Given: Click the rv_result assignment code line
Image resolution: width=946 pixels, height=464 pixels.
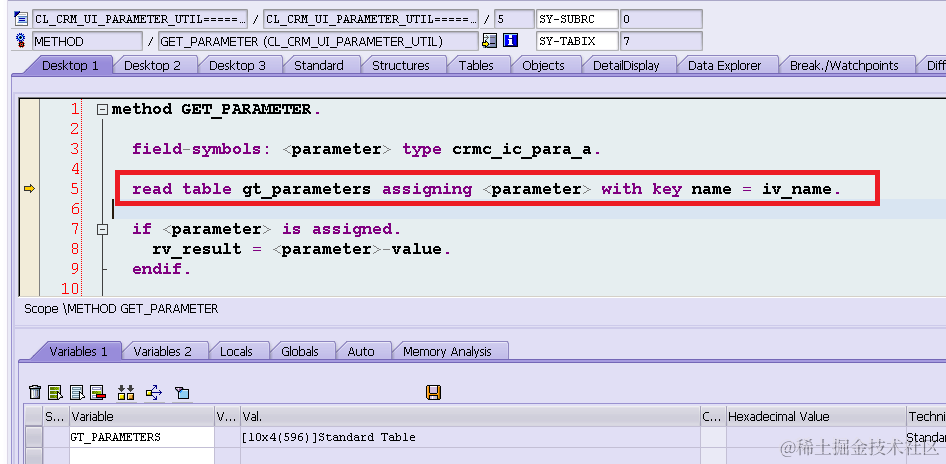Looking at the screenshot, I should (301, 249).
